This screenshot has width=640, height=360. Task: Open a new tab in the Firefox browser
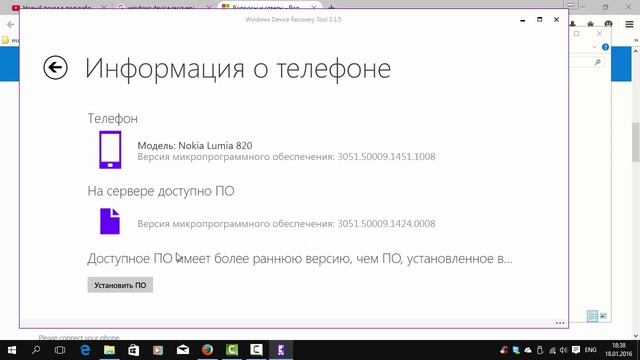coord(331,7)
